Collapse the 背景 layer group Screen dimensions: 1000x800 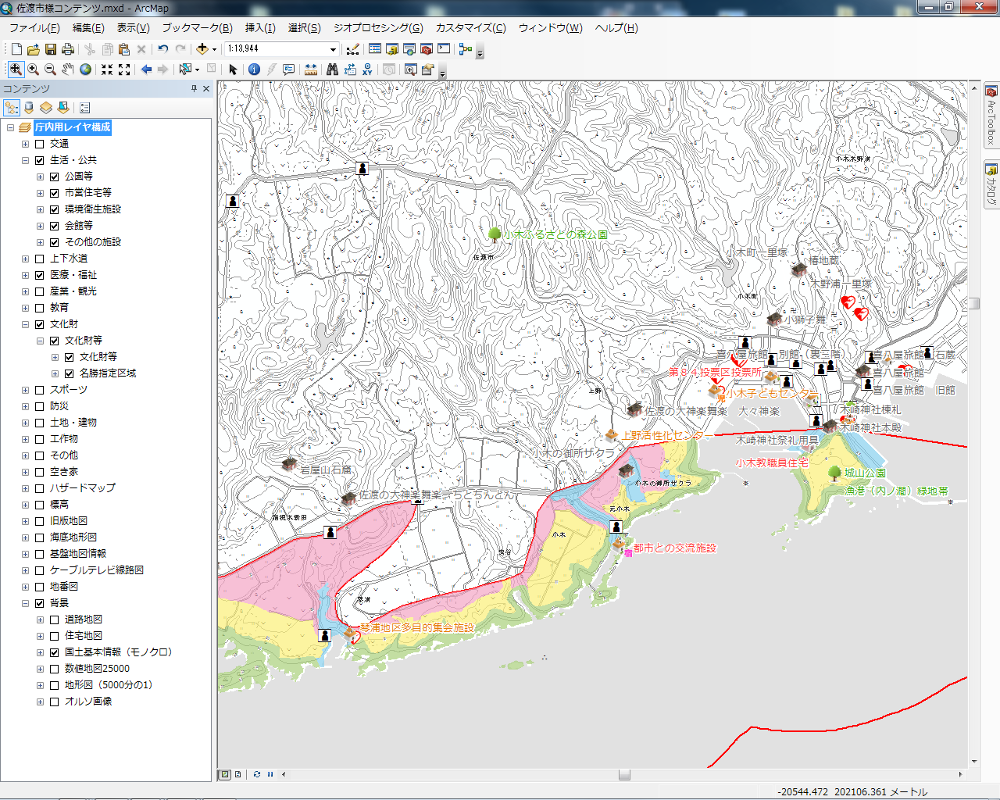pyautogui.click(x=23, y=602)
